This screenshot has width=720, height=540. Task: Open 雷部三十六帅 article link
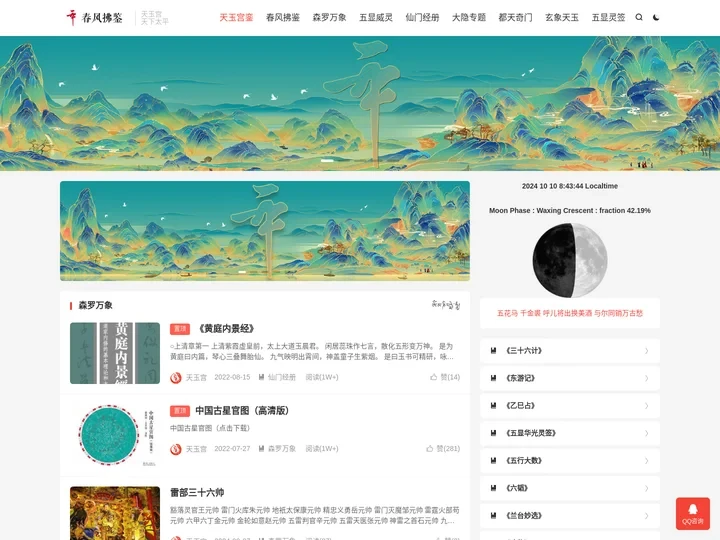[x=197, y=493]
